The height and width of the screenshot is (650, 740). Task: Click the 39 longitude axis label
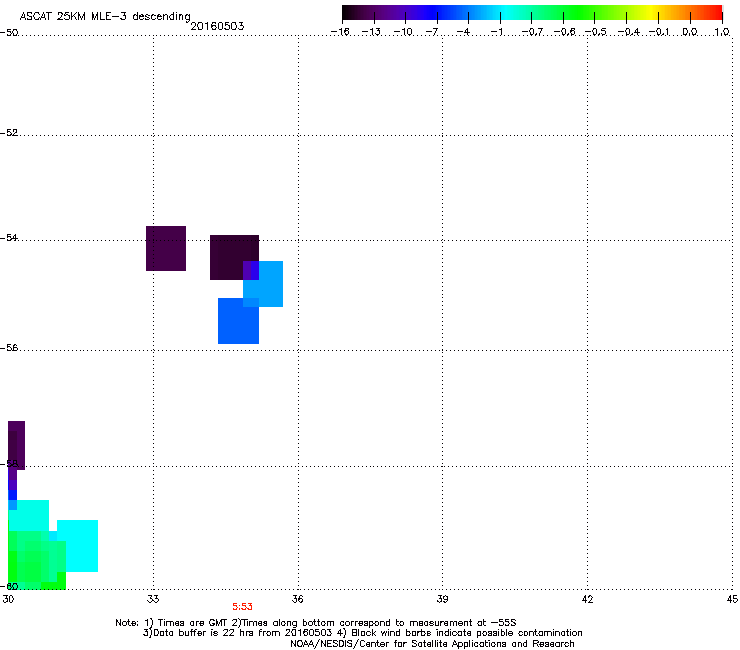click(x=442, y=599)
